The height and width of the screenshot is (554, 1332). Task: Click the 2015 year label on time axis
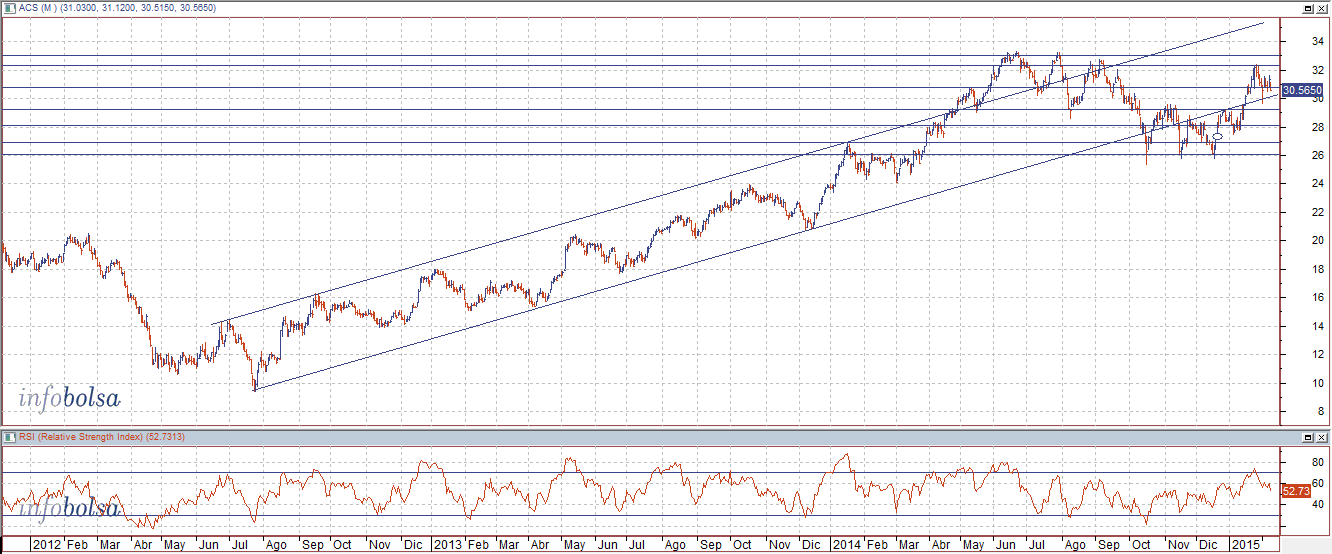pos(1244,545)
